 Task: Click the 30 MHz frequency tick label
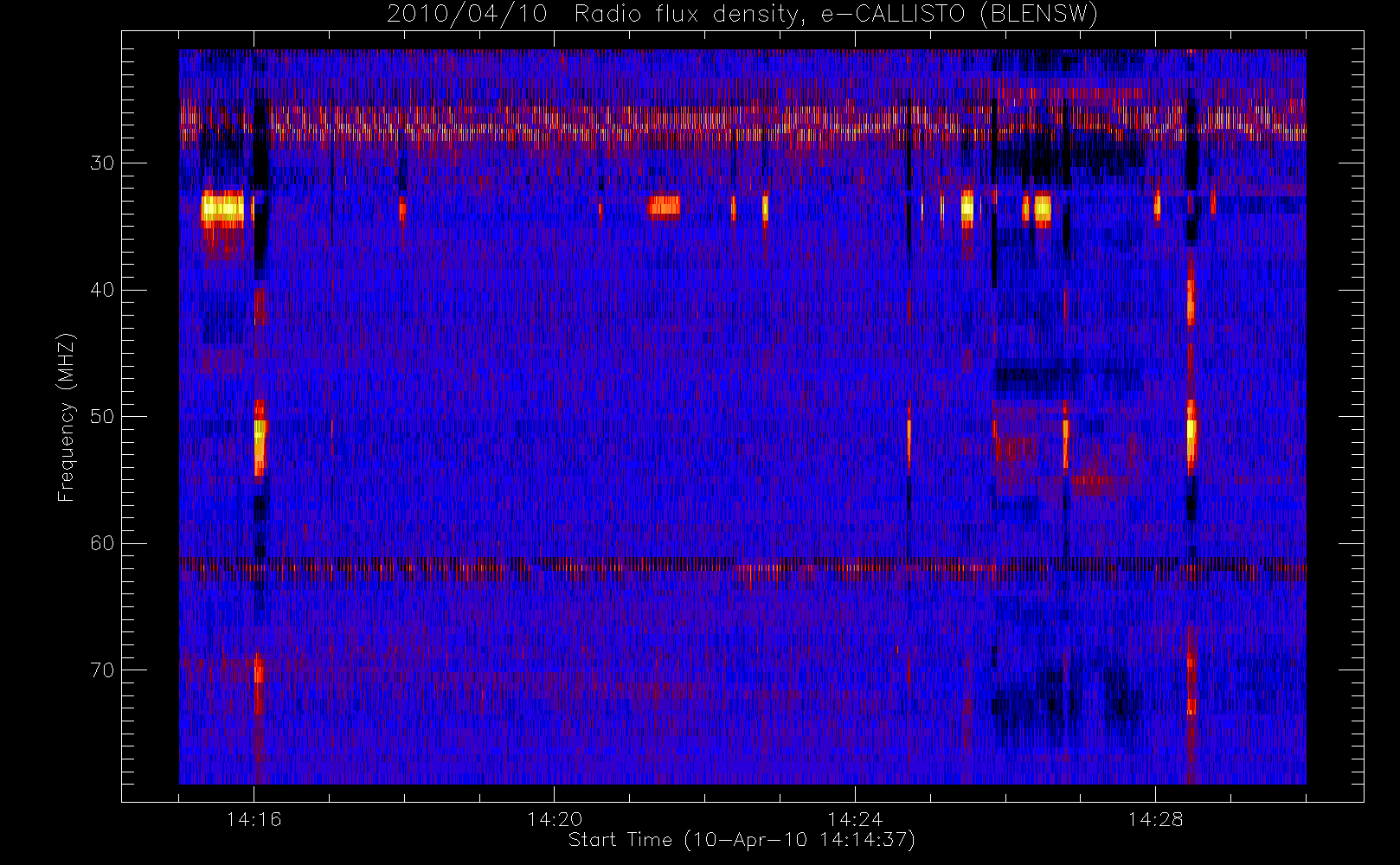(102, 163)
